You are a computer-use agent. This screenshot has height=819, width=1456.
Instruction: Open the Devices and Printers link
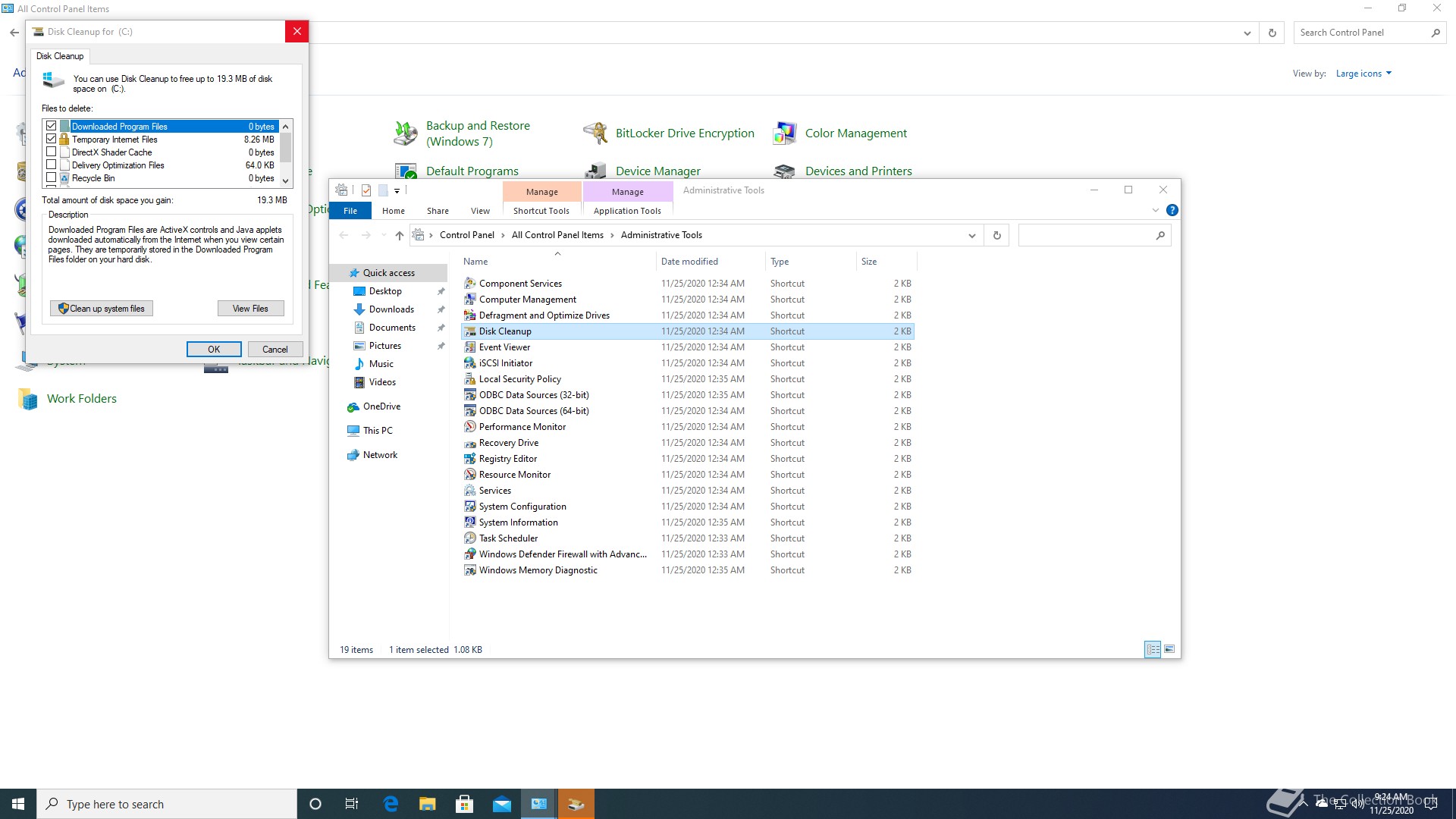(858, 171)
